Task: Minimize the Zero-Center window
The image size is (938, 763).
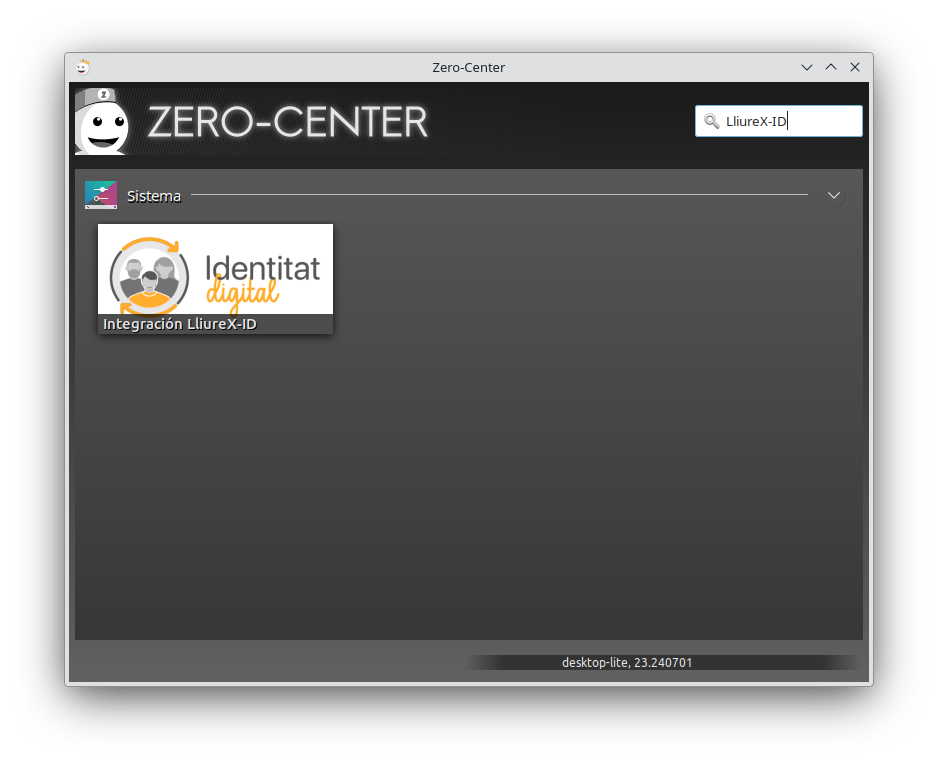Action: pyautogui.click(x=807, y=67)
